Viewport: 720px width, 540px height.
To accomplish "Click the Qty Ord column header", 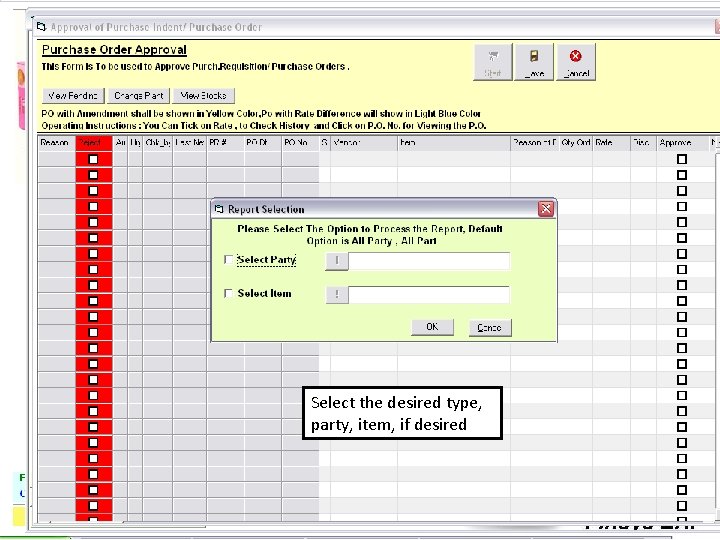I will (x=576, y=143).
